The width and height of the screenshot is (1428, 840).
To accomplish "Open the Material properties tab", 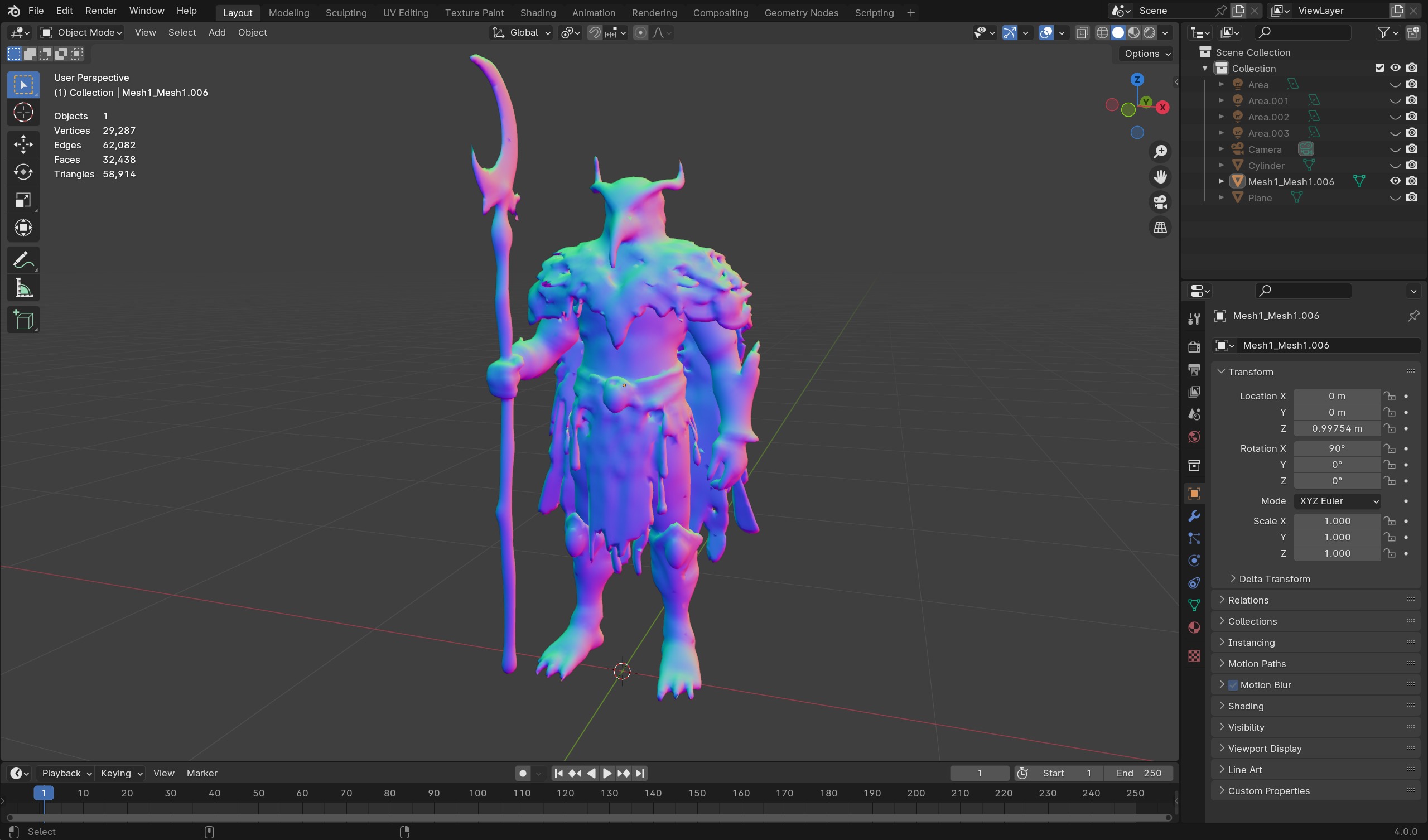I will (x=1194, y=627).
